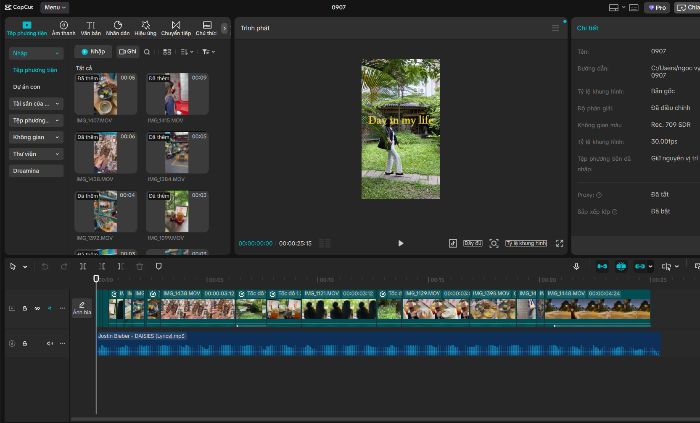
Task: Mute the audio track speaker
Action: 50,344
